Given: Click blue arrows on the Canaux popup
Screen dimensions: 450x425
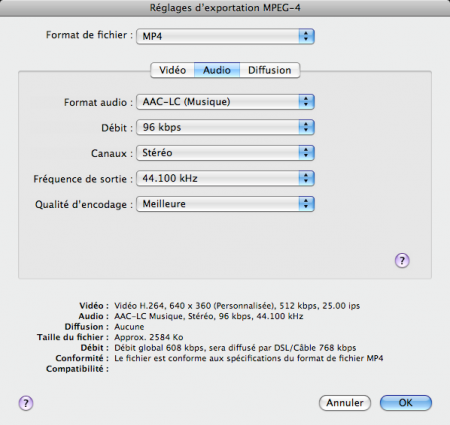Looking at the screenshot, I should tap(306, 153).
